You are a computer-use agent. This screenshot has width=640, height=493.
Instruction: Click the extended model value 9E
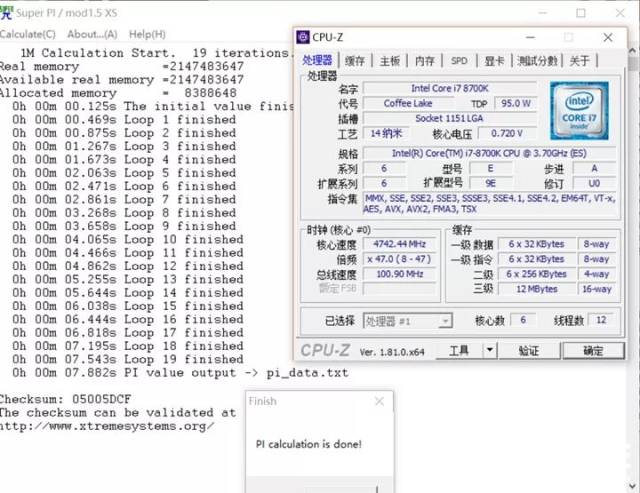[x=490, y=183]
